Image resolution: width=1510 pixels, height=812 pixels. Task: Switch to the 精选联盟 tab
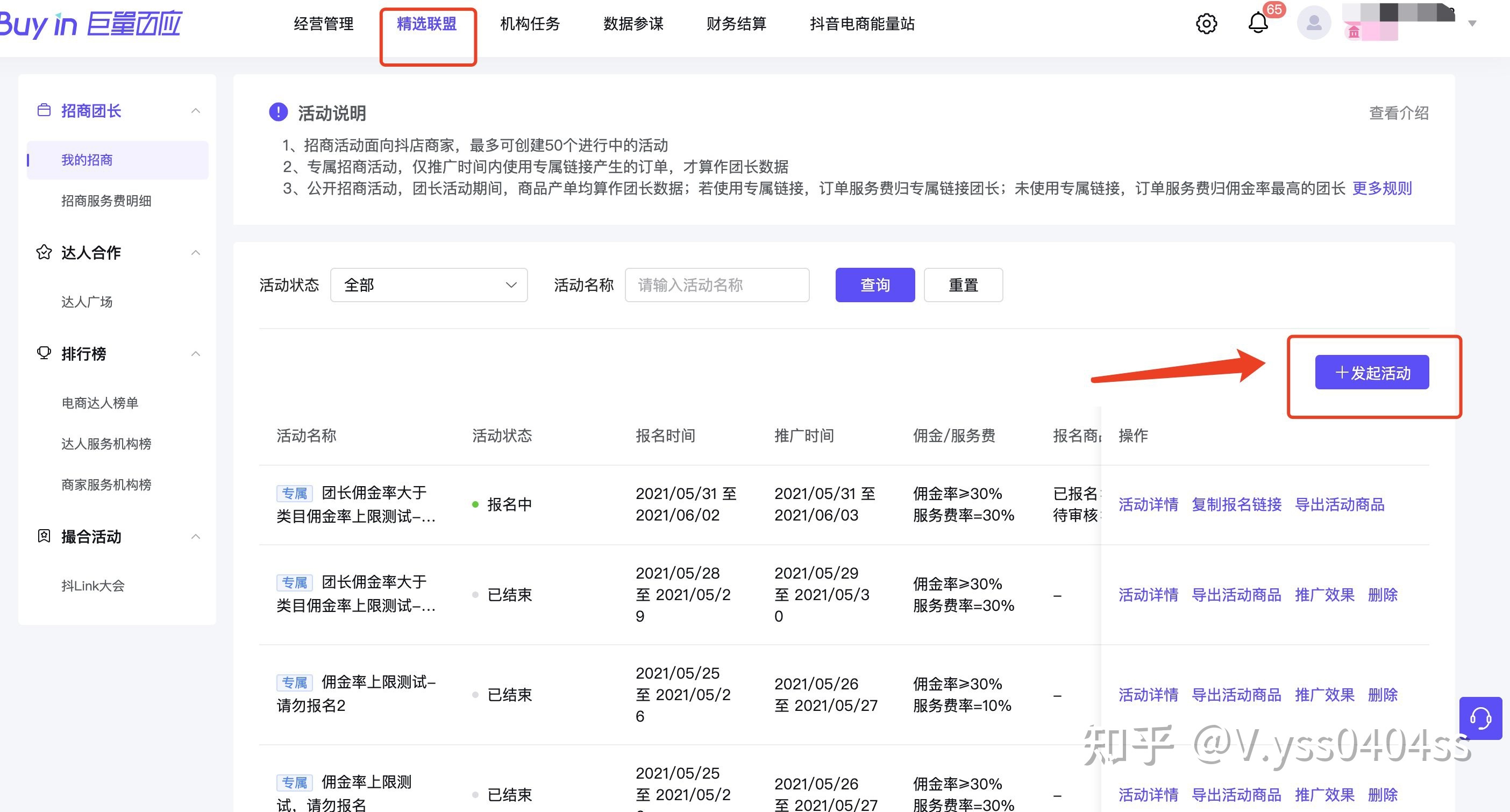[426, 24]
